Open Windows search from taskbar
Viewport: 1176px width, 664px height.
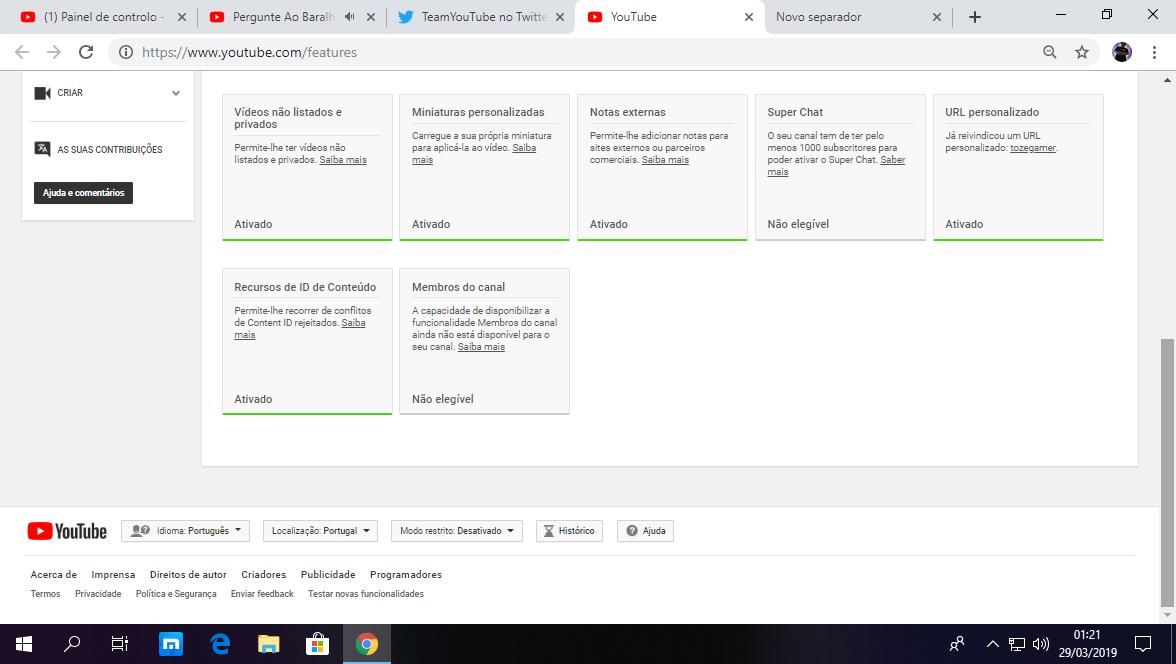click(x=72, y=644)
